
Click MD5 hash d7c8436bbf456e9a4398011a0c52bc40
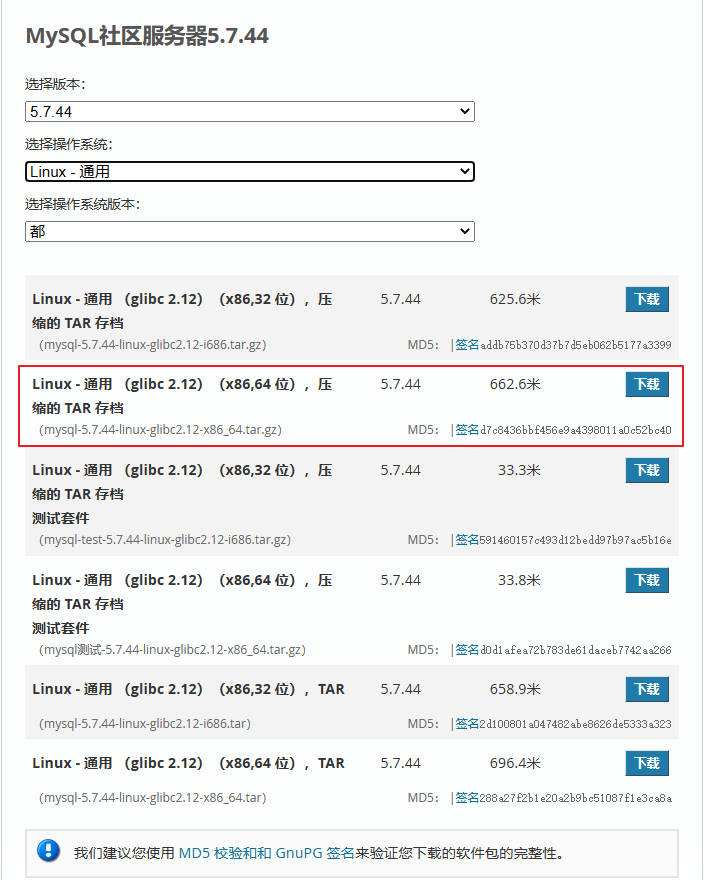coord(576,430)
